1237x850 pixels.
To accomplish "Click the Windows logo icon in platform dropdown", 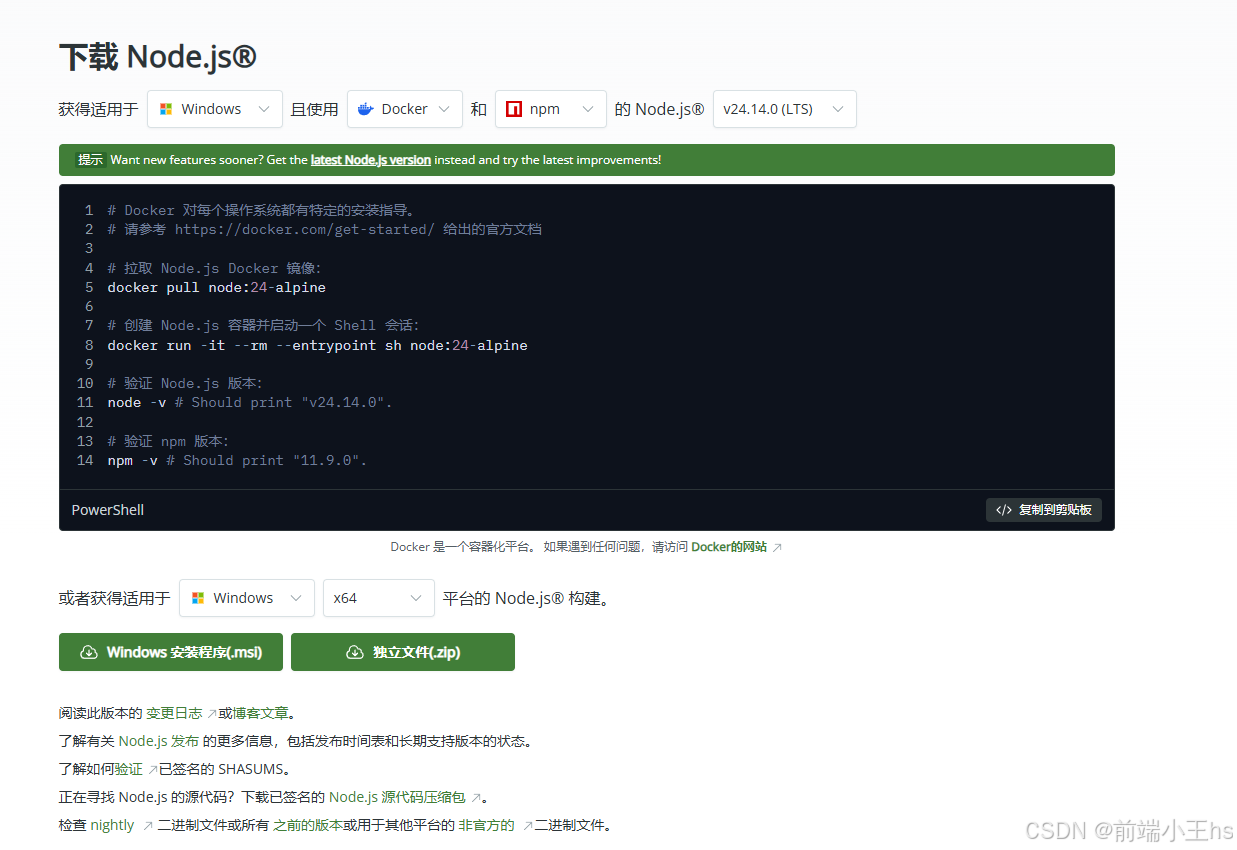I will pyautogui.click(x=198, y=598).
